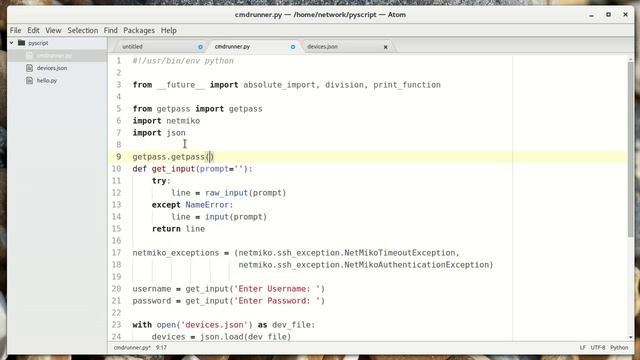
Task: Open the Help menu
Action: tap(169, 30)
